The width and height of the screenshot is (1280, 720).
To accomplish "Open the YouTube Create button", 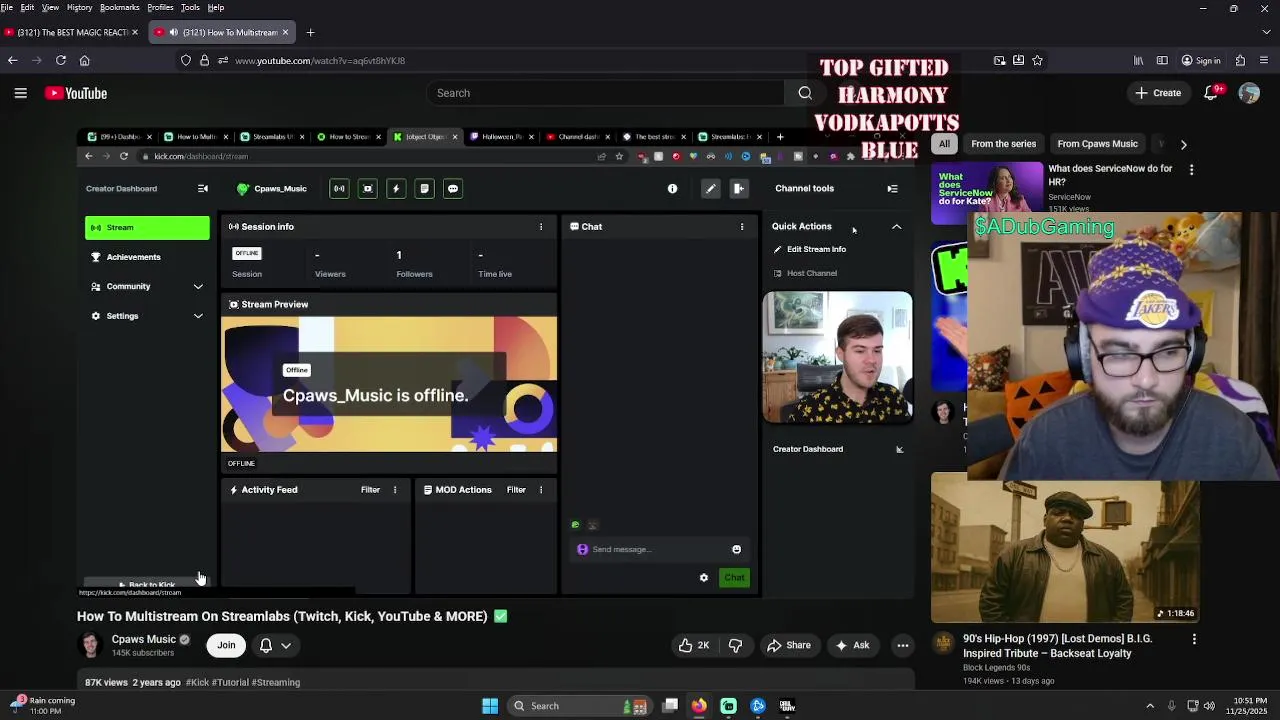I will 1158,93.
